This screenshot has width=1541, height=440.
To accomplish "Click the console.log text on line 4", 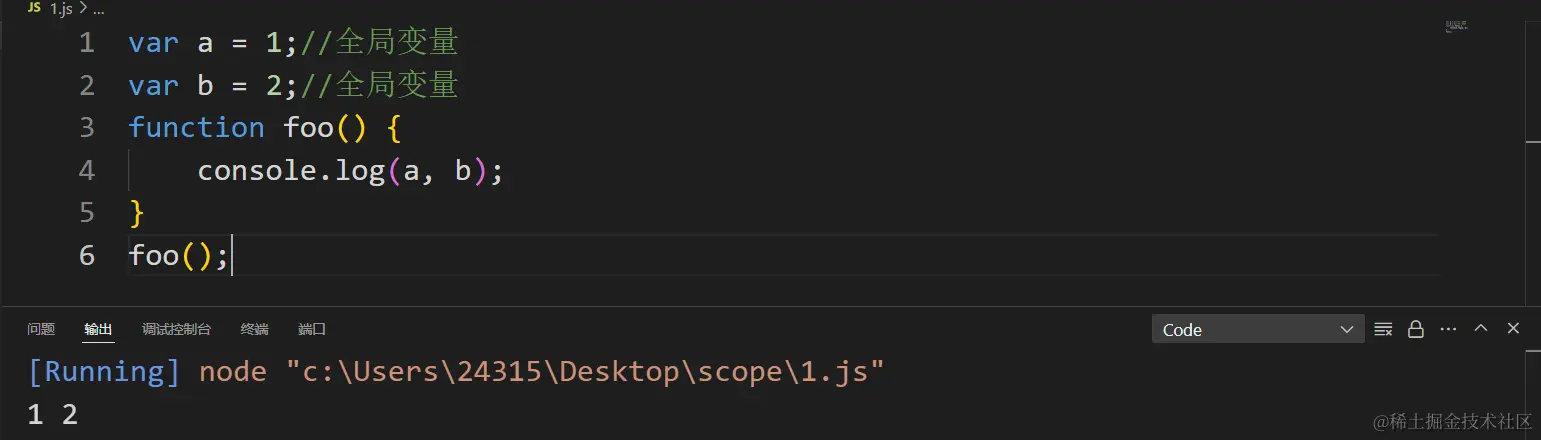I will point(291,170).
